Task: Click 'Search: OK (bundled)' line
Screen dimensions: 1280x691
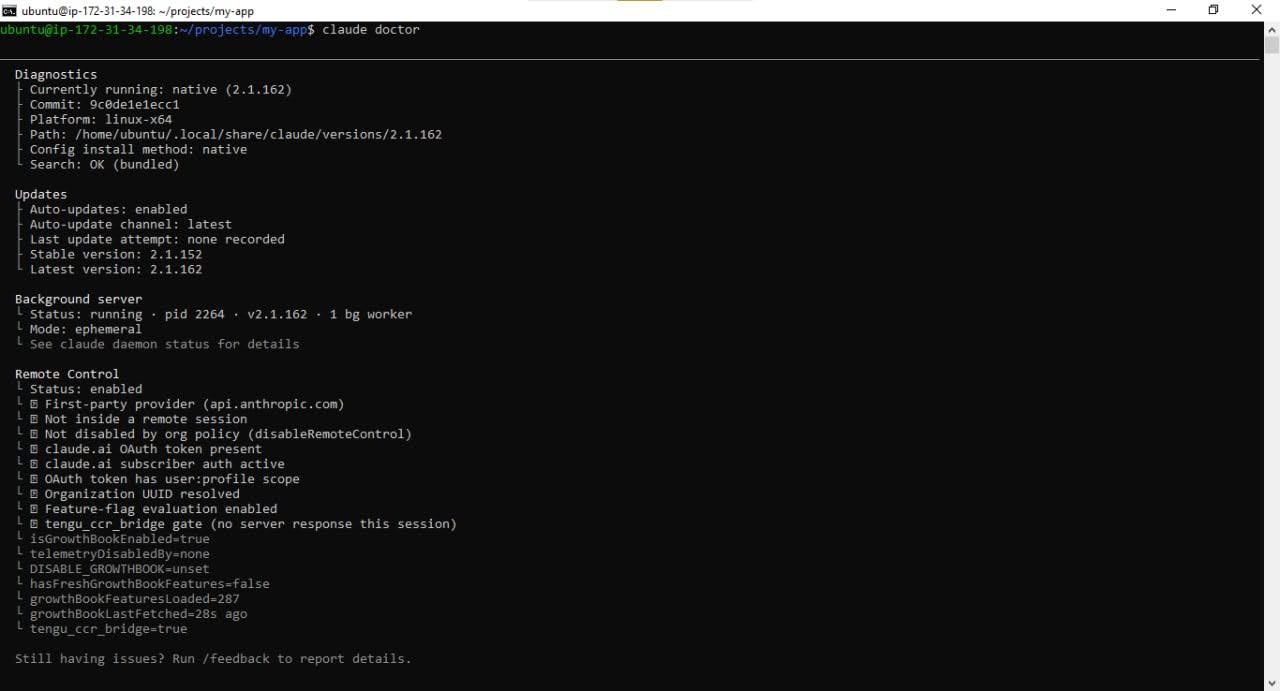Action: 104,165
